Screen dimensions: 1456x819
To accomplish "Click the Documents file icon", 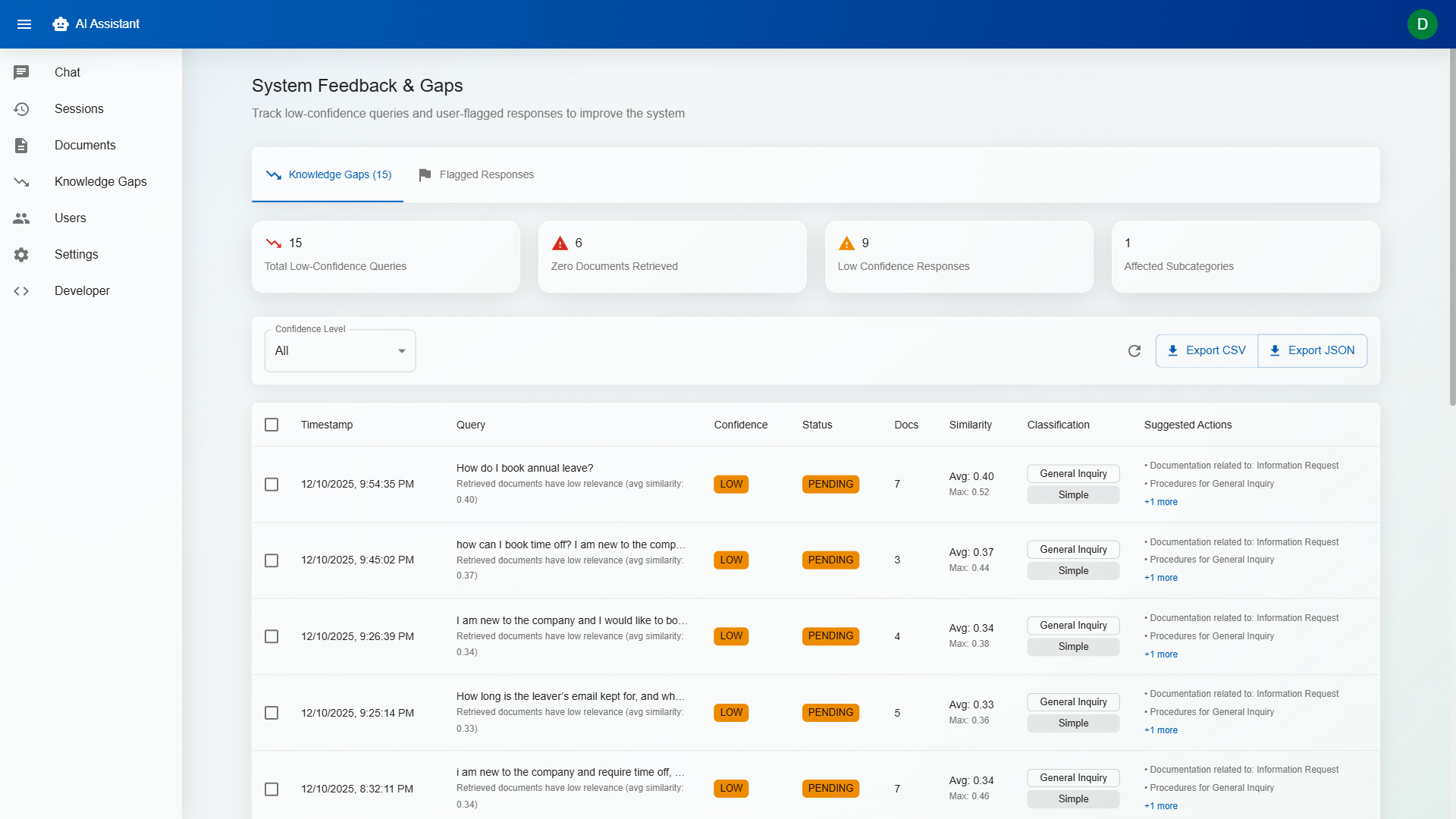I will [x=21, y=145].
